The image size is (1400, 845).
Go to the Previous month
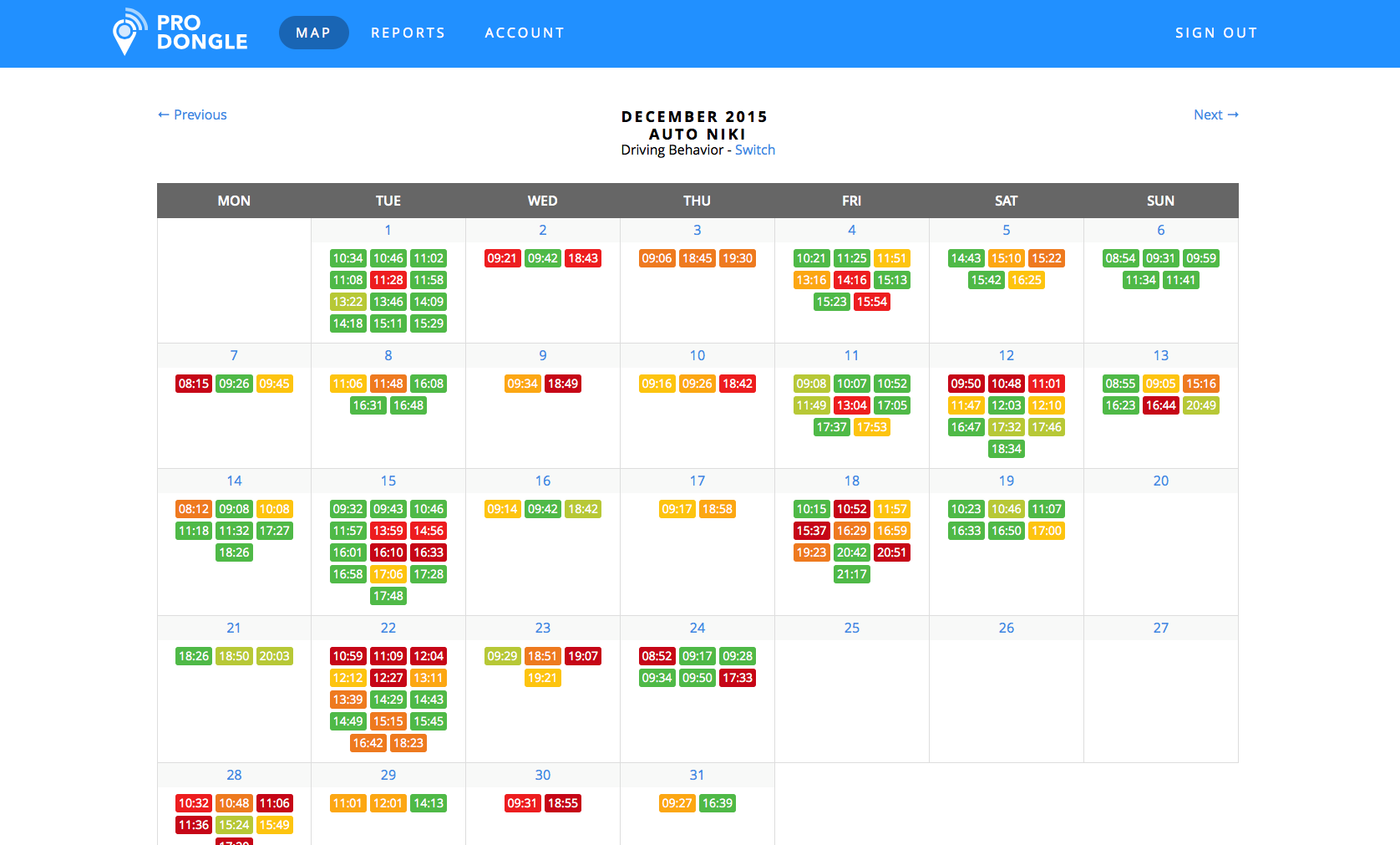coord(192,115)
